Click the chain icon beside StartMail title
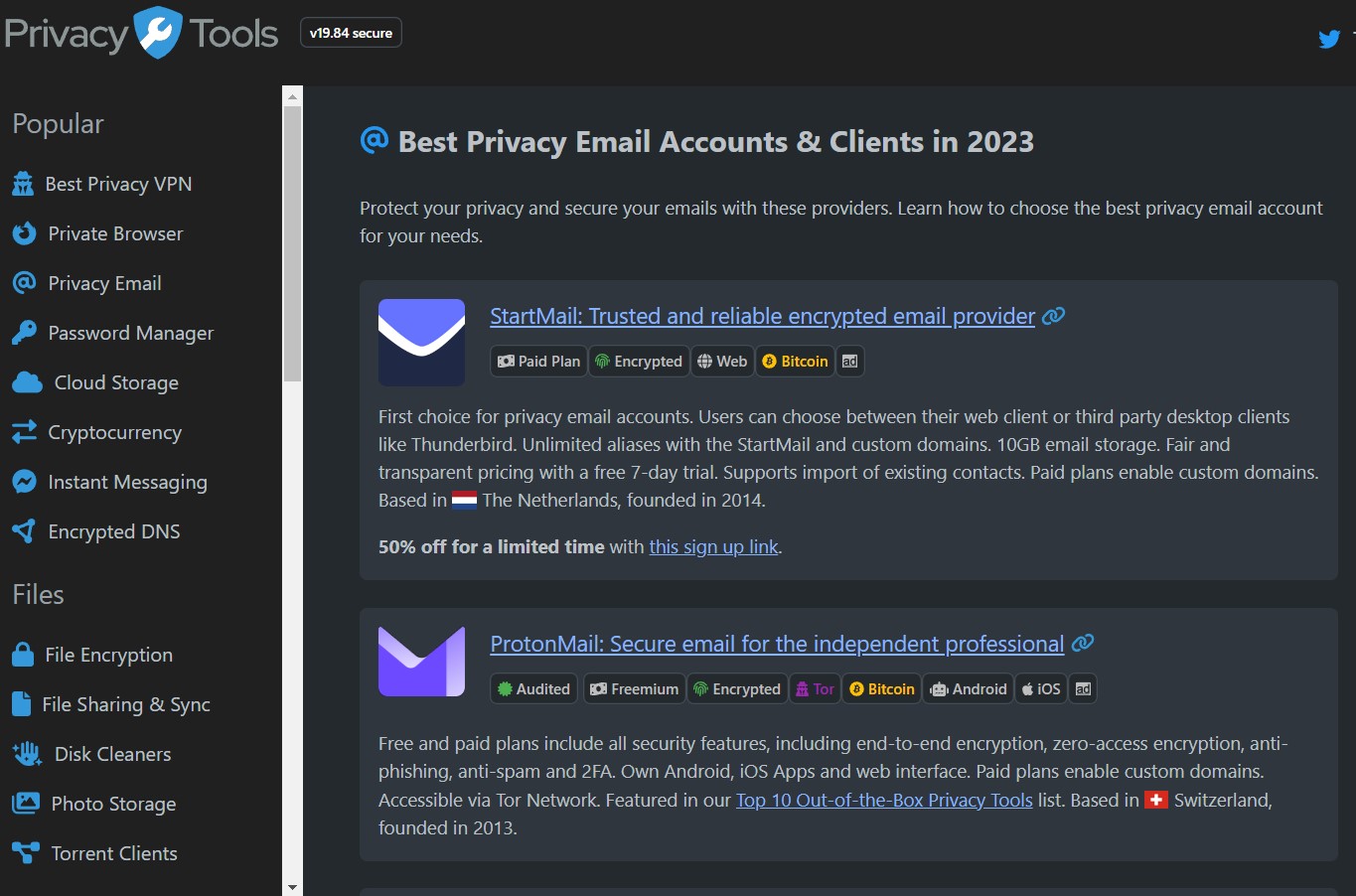The width and height of the screenshot is (1356, 896). (x=1053, y=316)
